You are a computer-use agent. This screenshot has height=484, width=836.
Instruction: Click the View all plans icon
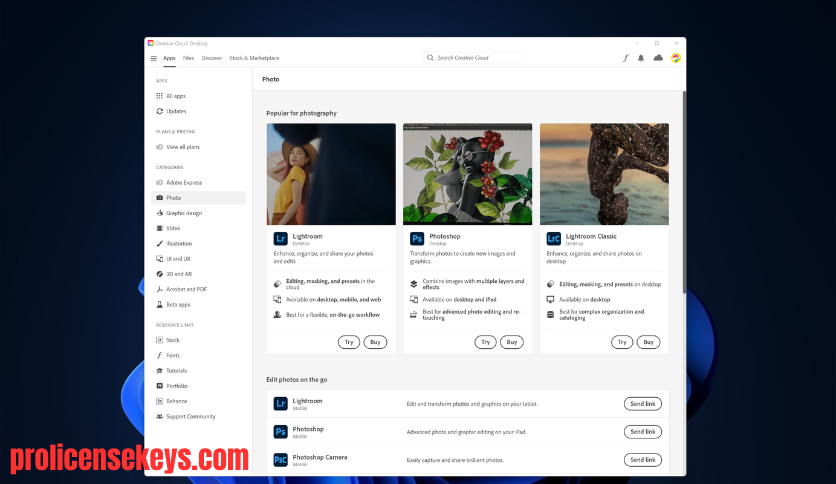159,147
